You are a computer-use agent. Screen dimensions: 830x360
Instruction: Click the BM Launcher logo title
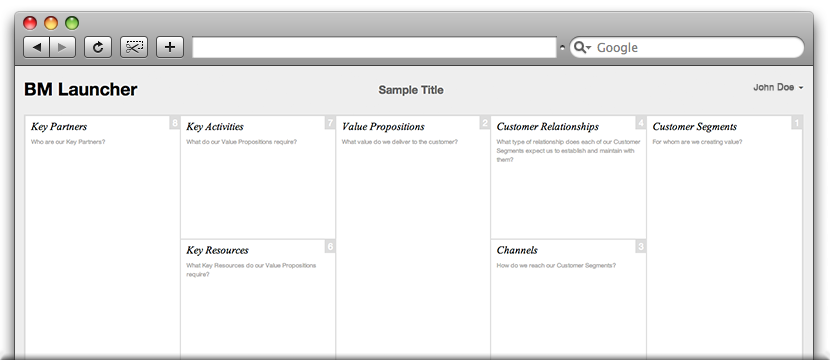[x=80, y=89]
